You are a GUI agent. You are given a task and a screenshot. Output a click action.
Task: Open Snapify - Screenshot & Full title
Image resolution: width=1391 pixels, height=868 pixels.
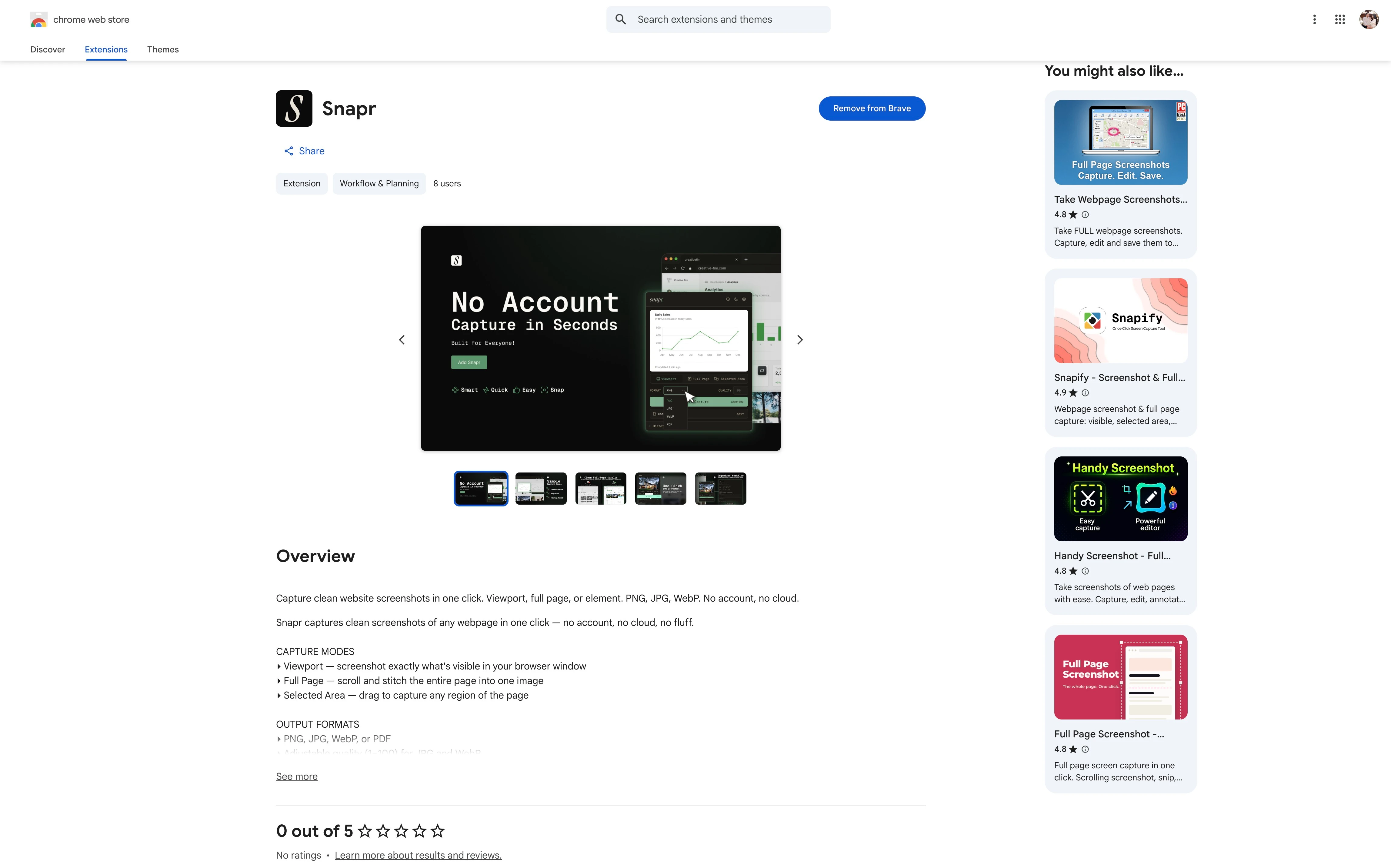click(1119, 378)
